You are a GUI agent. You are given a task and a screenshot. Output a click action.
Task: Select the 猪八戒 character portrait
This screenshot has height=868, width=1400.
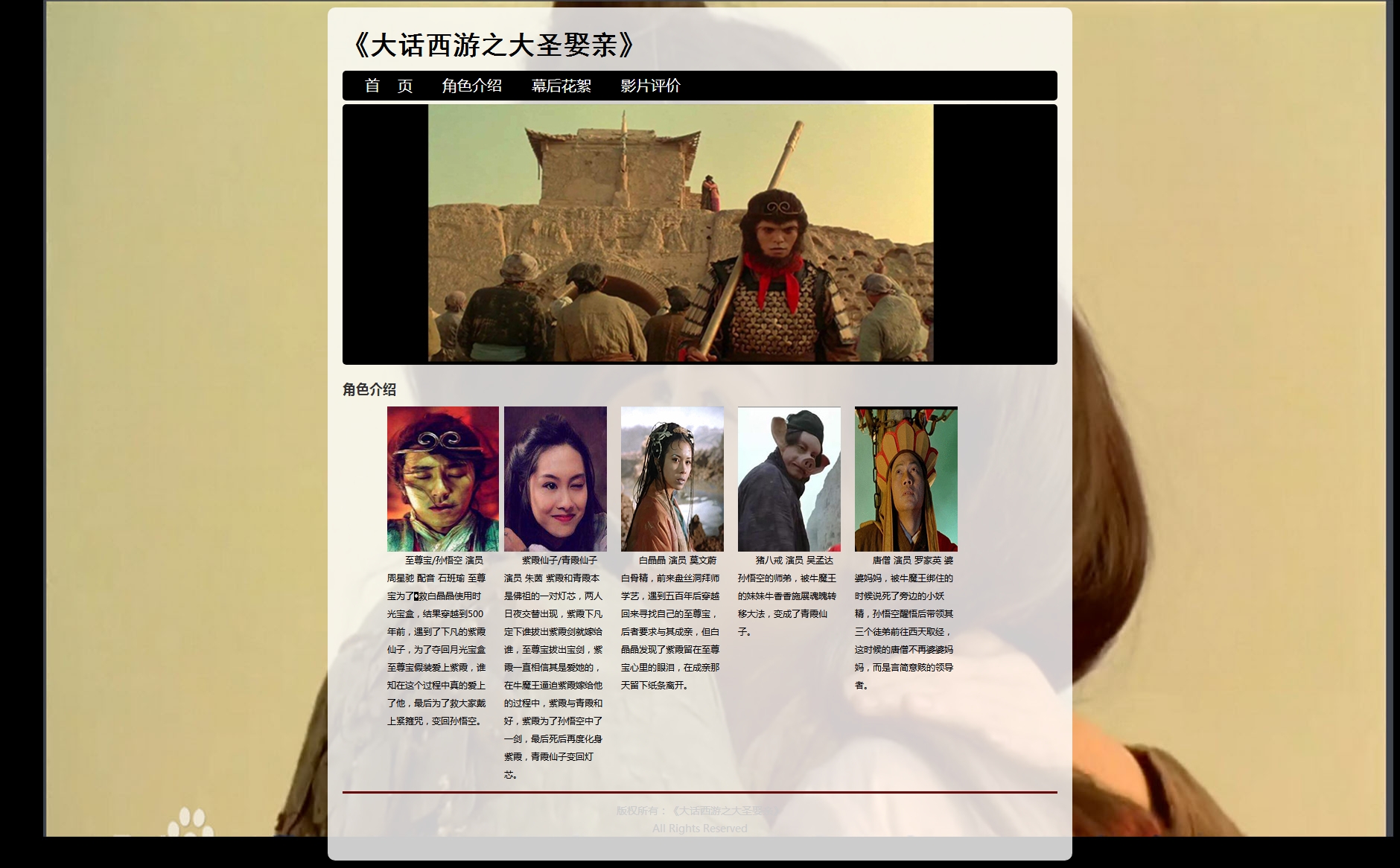(x=789, y=479)
